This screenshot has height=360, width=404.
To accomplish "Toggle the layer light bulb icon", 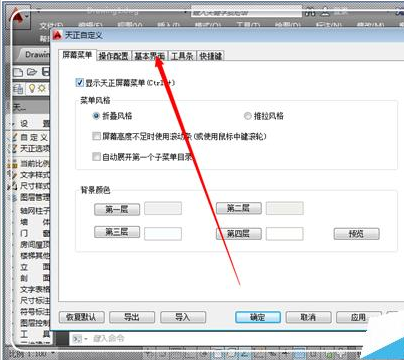I will pos(32,89).
